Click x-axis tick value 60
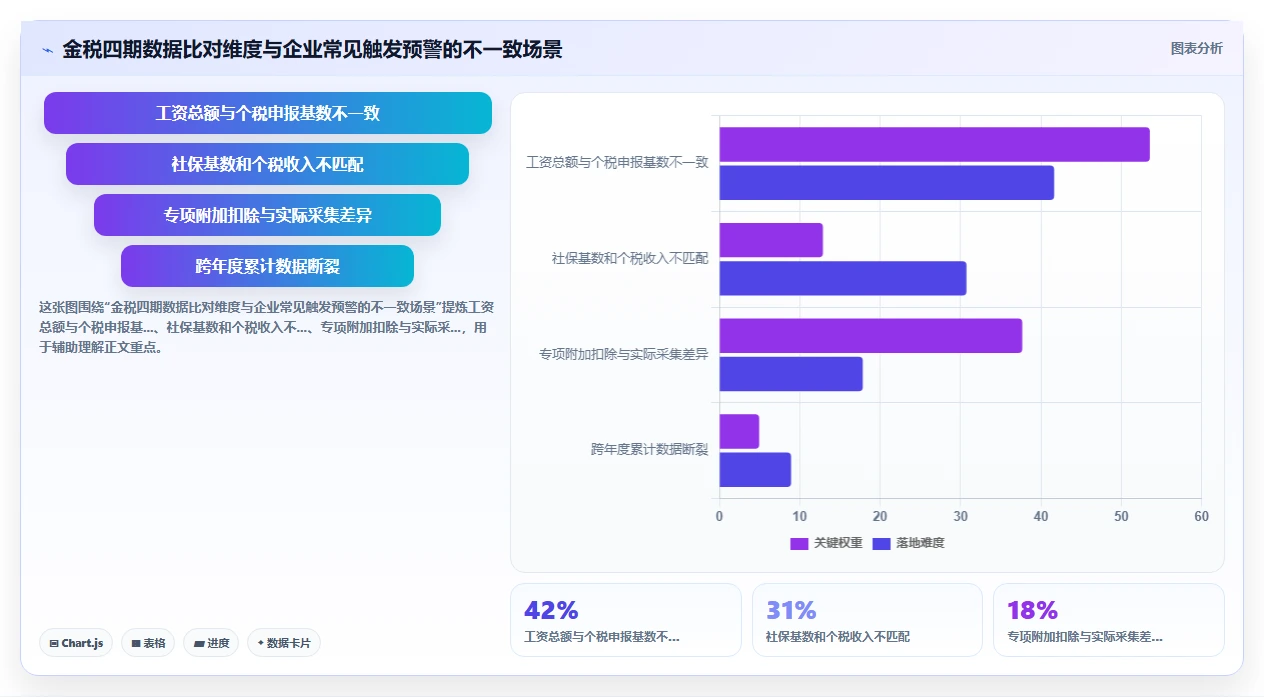This screenshot has height=697, width=1264. pyautogui.click(x=1201, y=516)
